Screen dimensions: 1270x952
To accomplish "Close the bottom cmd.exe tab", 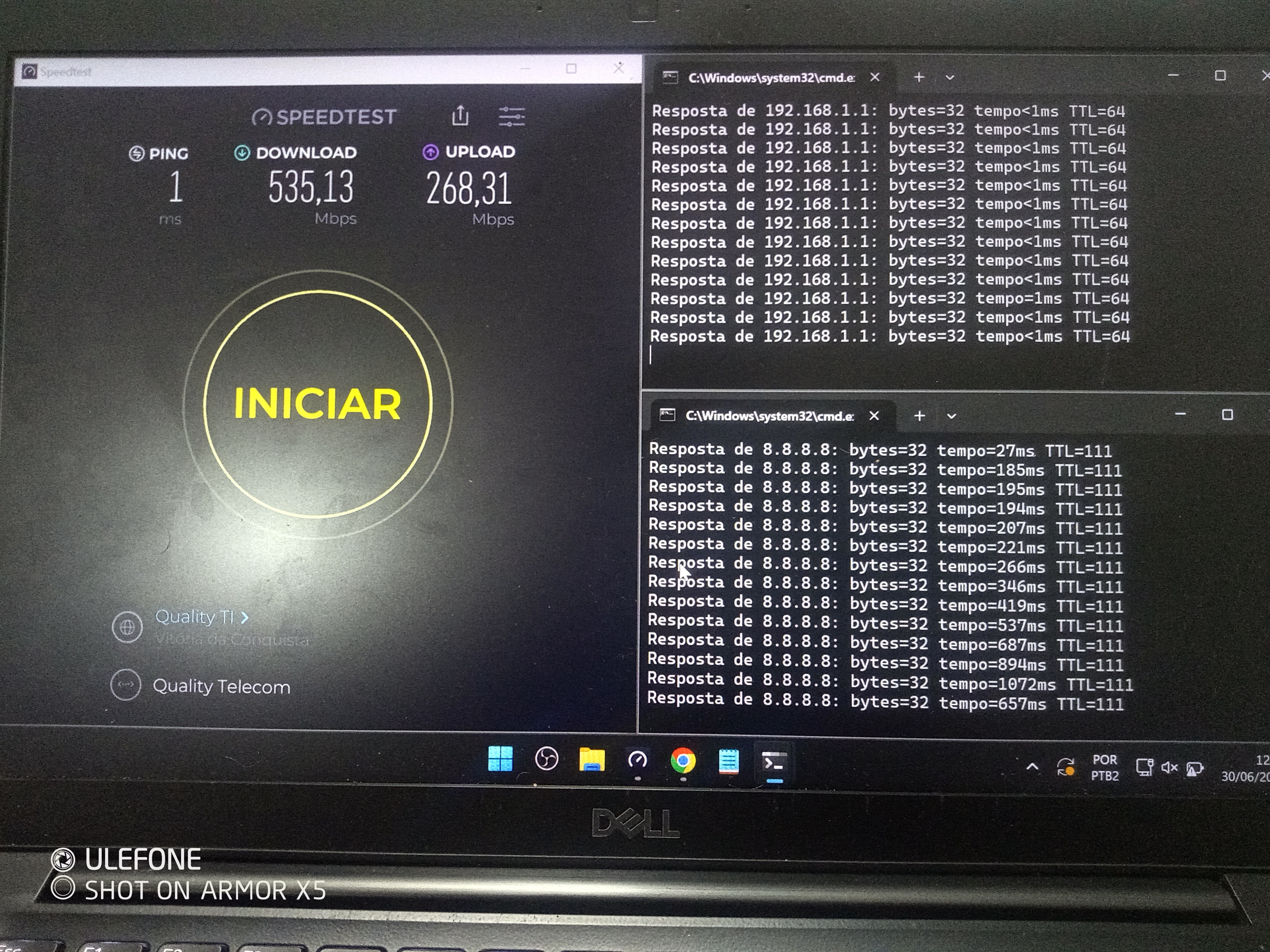I will (x=874, y=416).
